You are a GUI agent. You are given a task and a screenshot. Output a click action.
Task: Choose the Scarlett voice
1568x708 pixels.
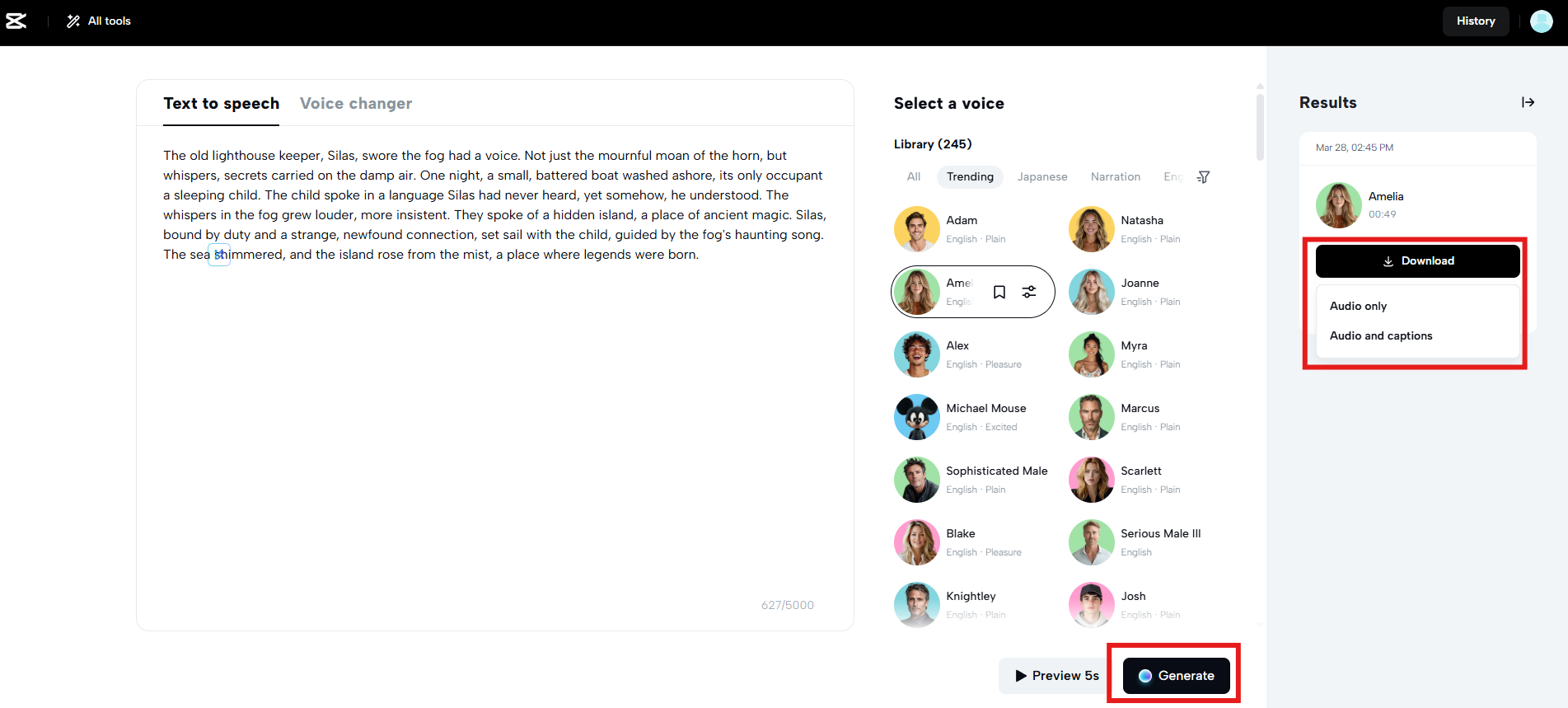point(1147,480)
